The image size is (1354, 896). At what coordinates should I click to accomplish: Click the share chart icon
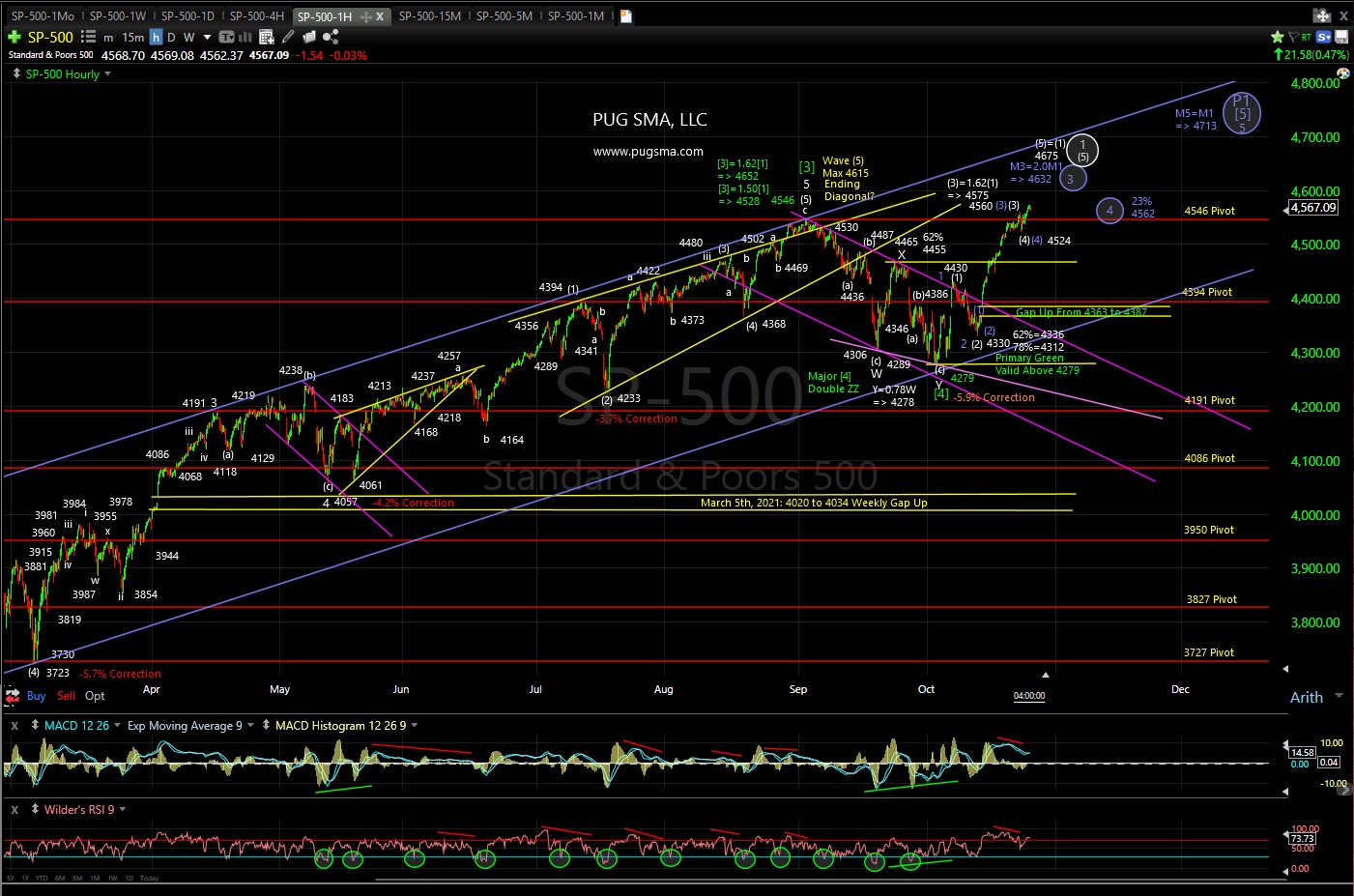pyautogui.click(x=331, y=37)
